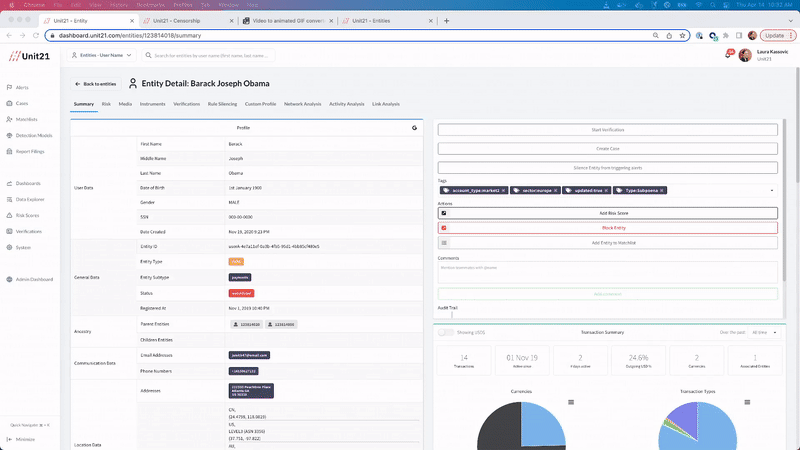800x450 pixels.
Task: Click the Block Entity button
Action: pyautogui.click(x=608, y=228)
